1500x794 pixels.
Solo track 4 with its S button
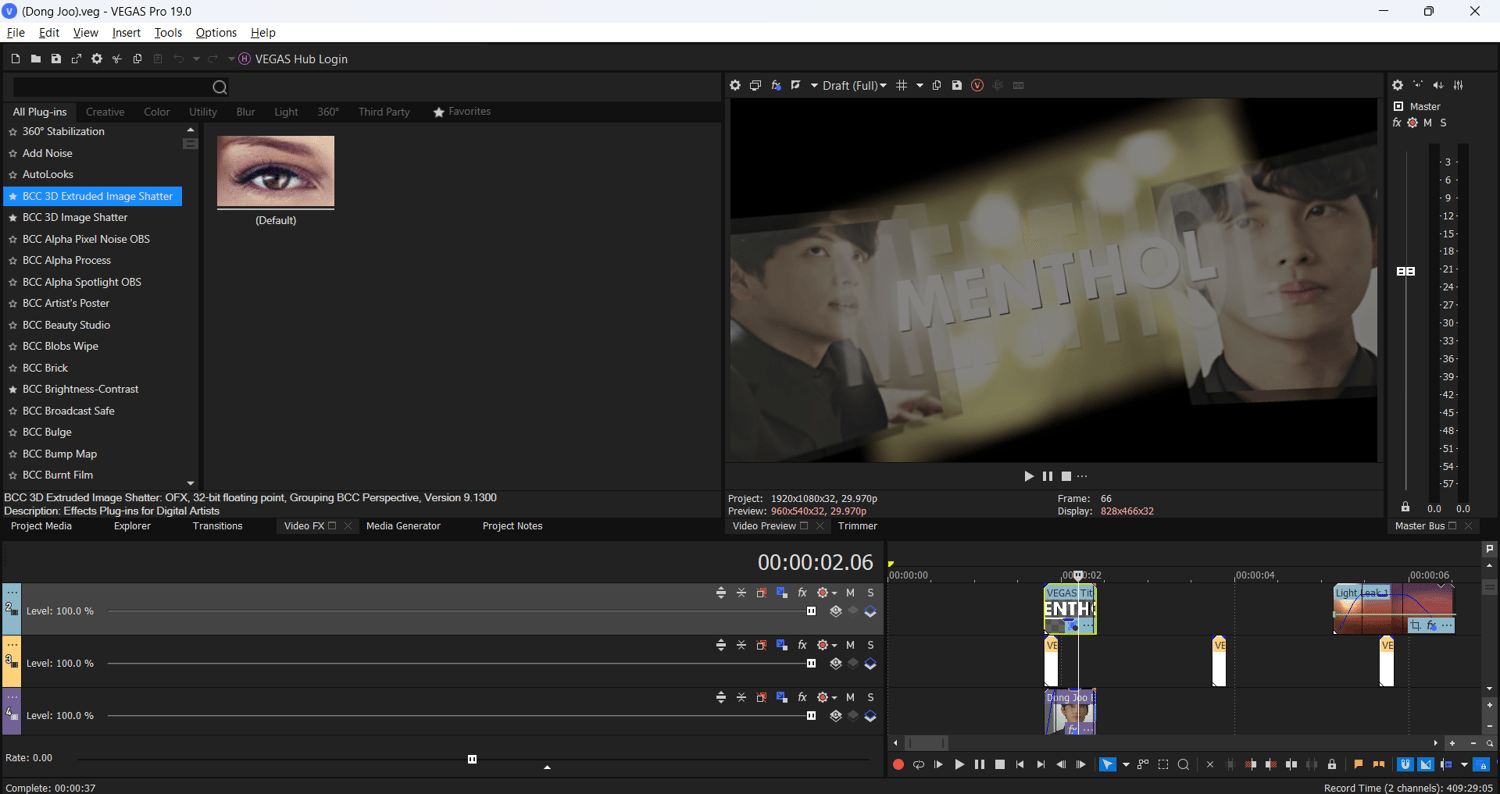tap(871, 697)
